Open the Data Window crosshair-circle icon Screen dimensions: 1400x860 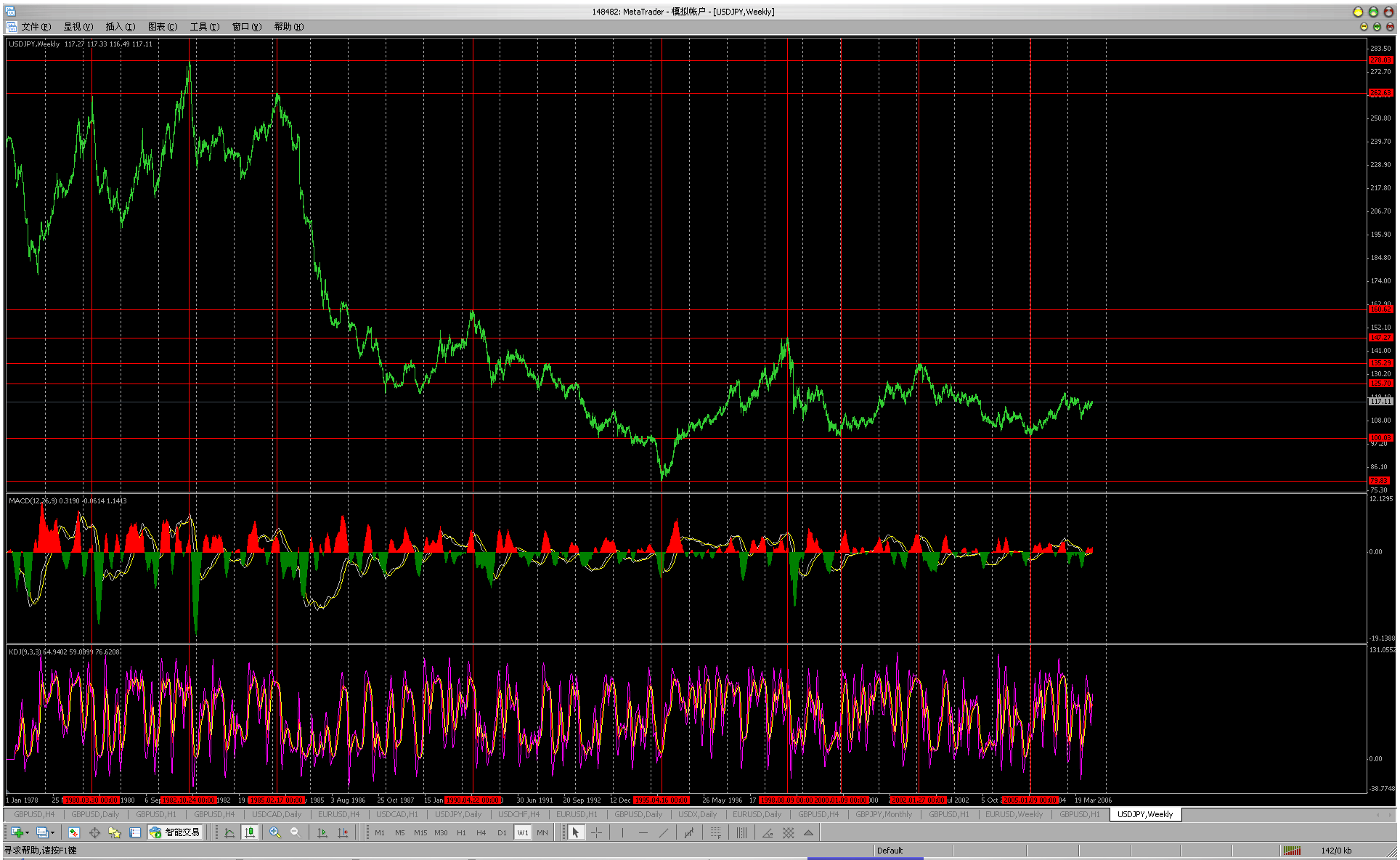click(94, 832)
